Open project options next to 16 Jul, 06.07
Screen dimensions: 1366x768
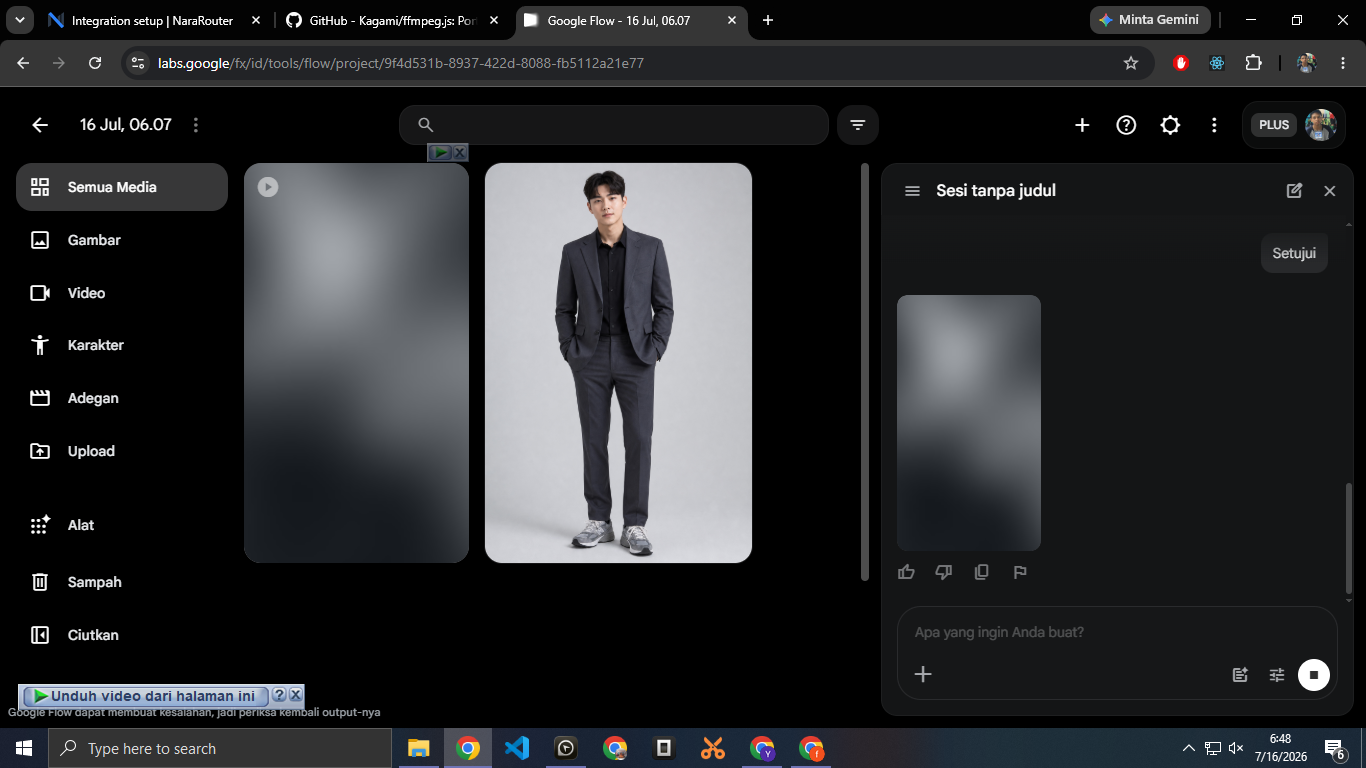[196, 125]
